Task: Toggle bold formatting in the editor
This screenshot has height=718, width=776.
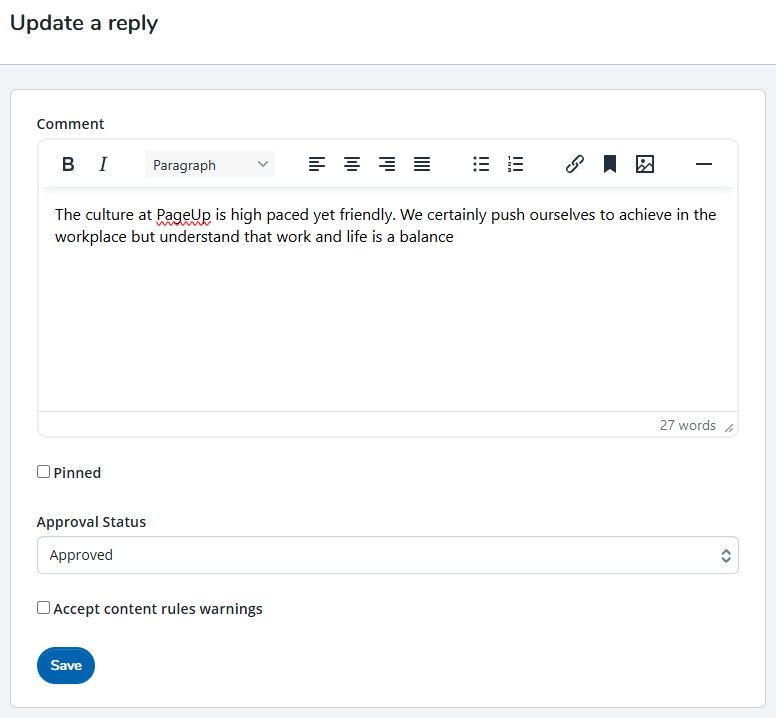Action: (68, 165)
